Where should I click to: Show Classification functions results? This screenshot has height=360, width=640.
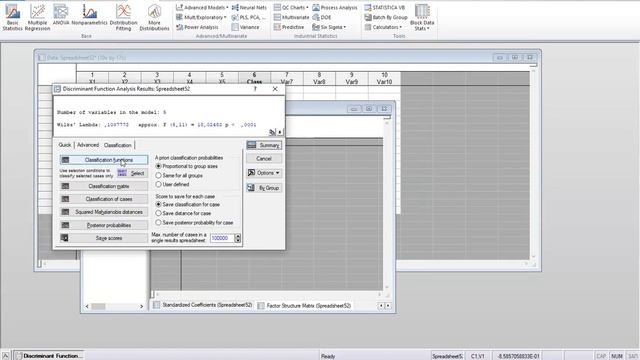(104, 160)
